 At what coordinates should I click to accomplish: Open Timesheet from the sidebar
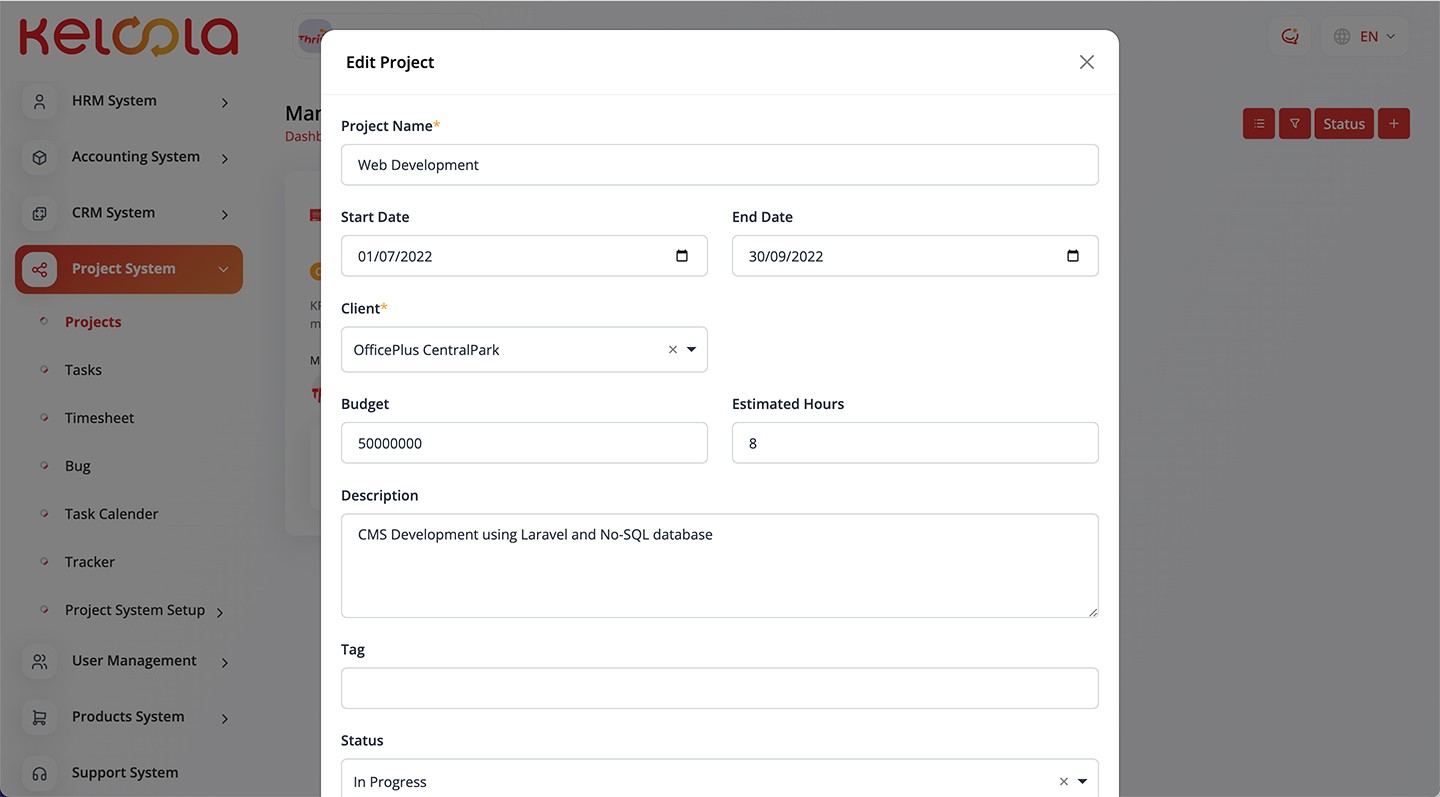pyautogui.click(x=99, y=418)
